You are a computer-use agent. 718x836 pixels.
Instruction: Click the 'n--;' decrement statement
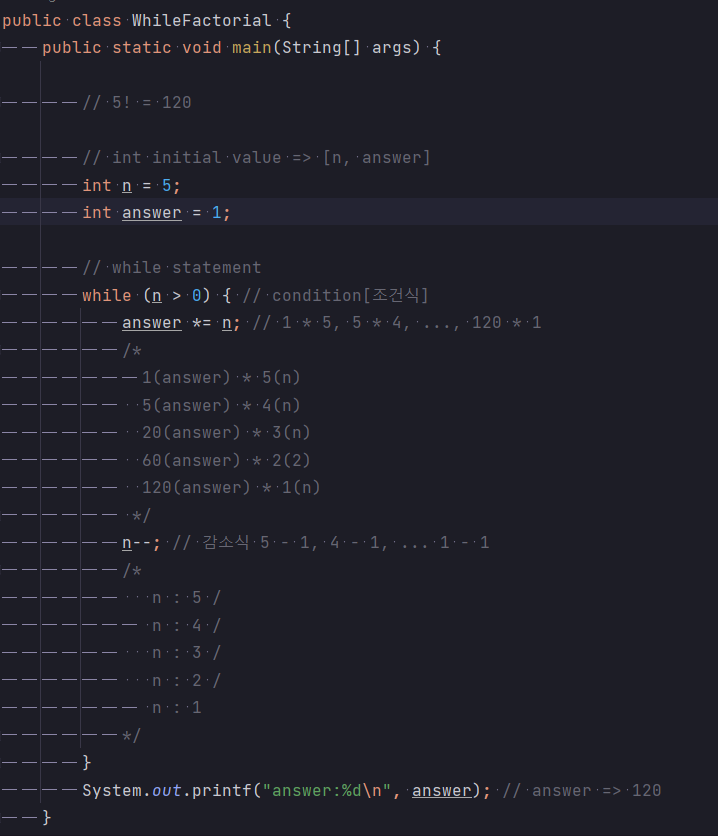(x=141, y=543)
